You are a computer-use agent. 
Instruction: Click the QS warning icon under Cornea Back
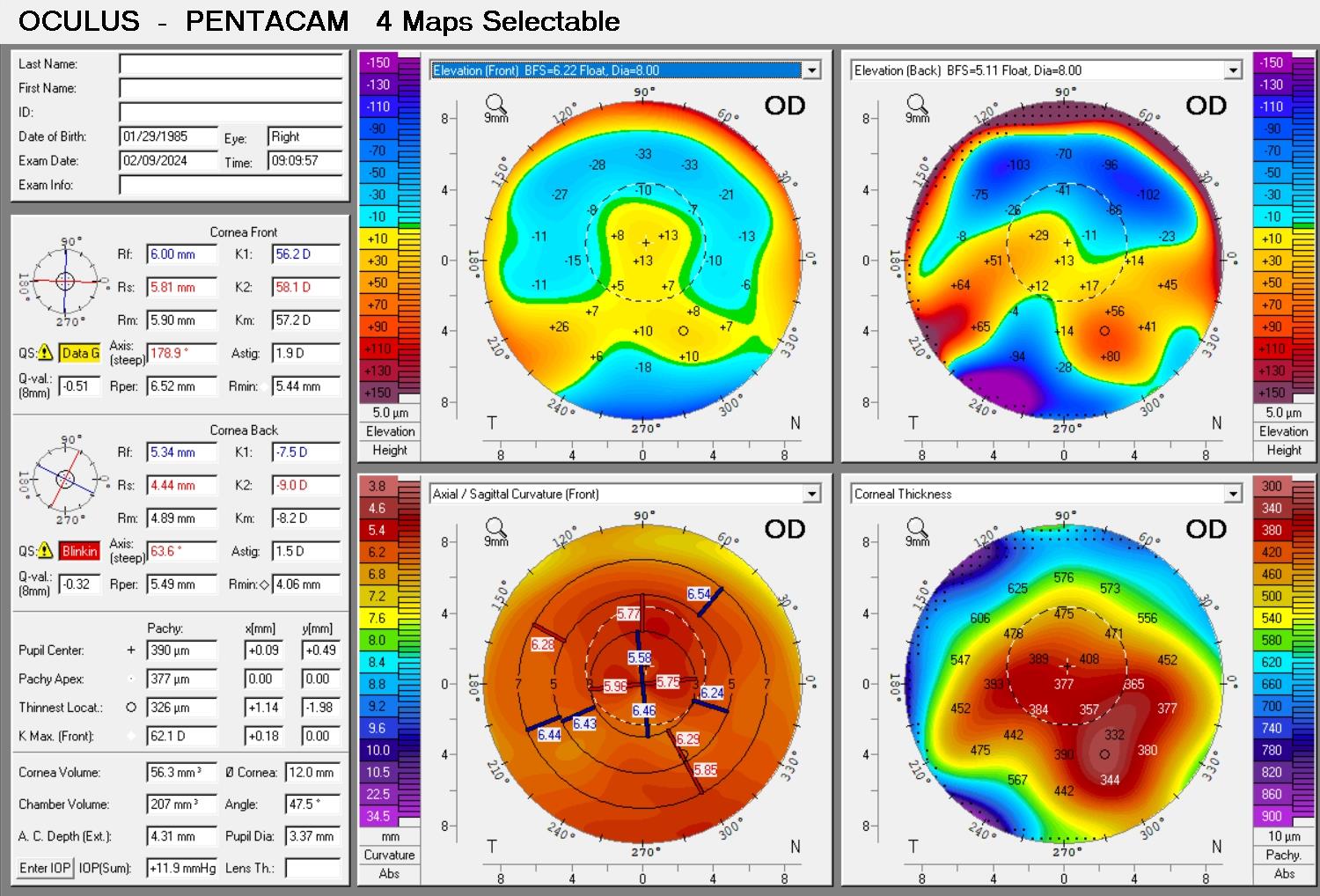tap(47, 551)
